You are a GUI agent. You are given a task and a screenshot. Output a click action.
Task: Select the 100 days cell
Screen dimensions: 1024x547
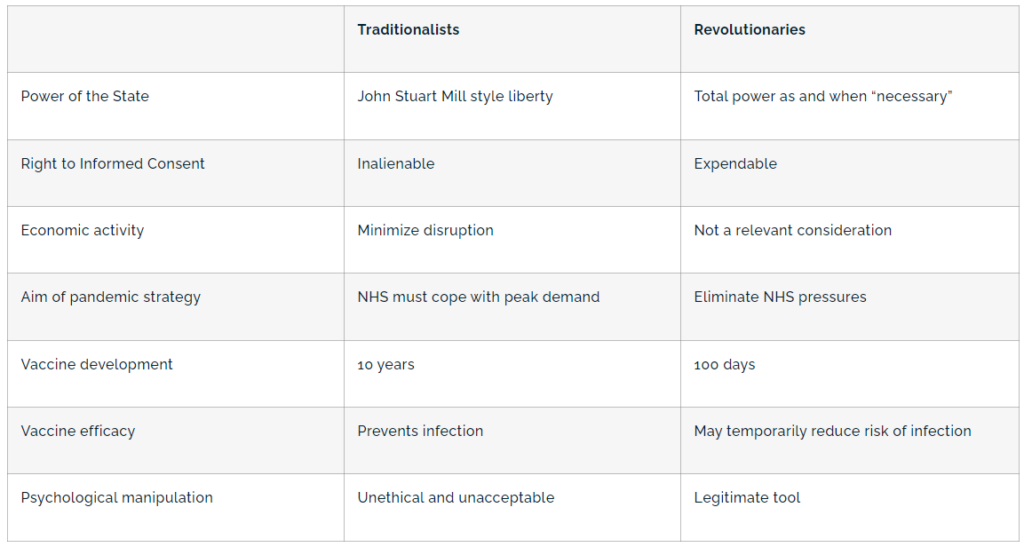[x=725, y=365]
